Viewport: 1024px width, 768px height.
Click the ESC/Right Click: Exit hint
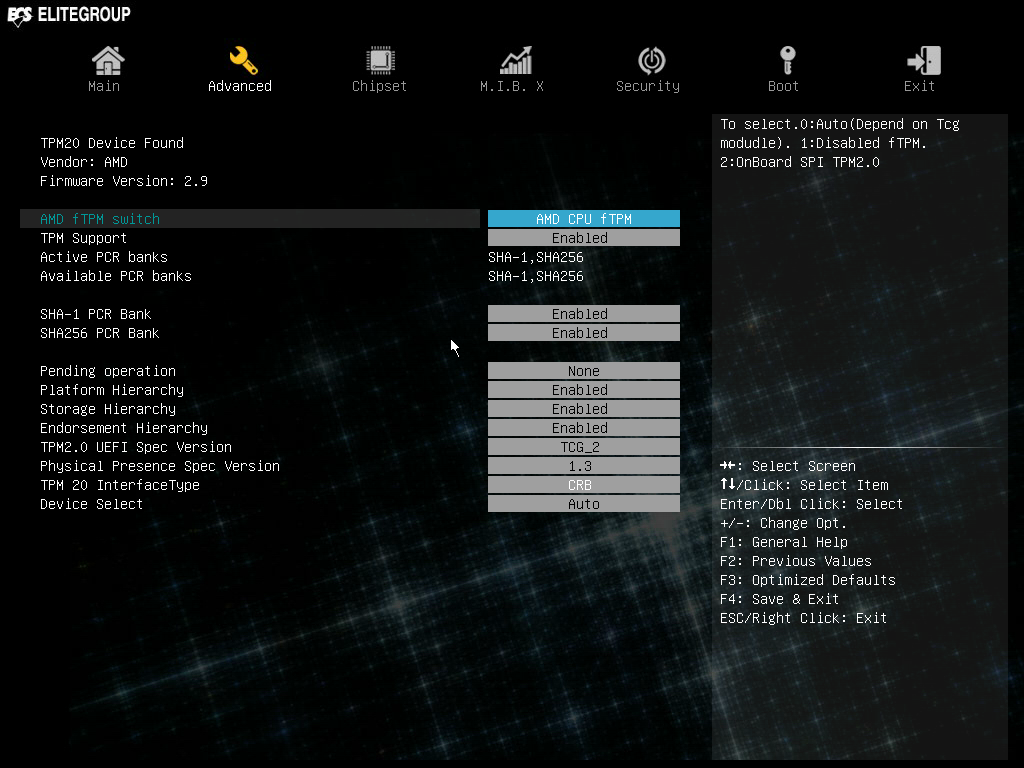click(x=803, y=618)
